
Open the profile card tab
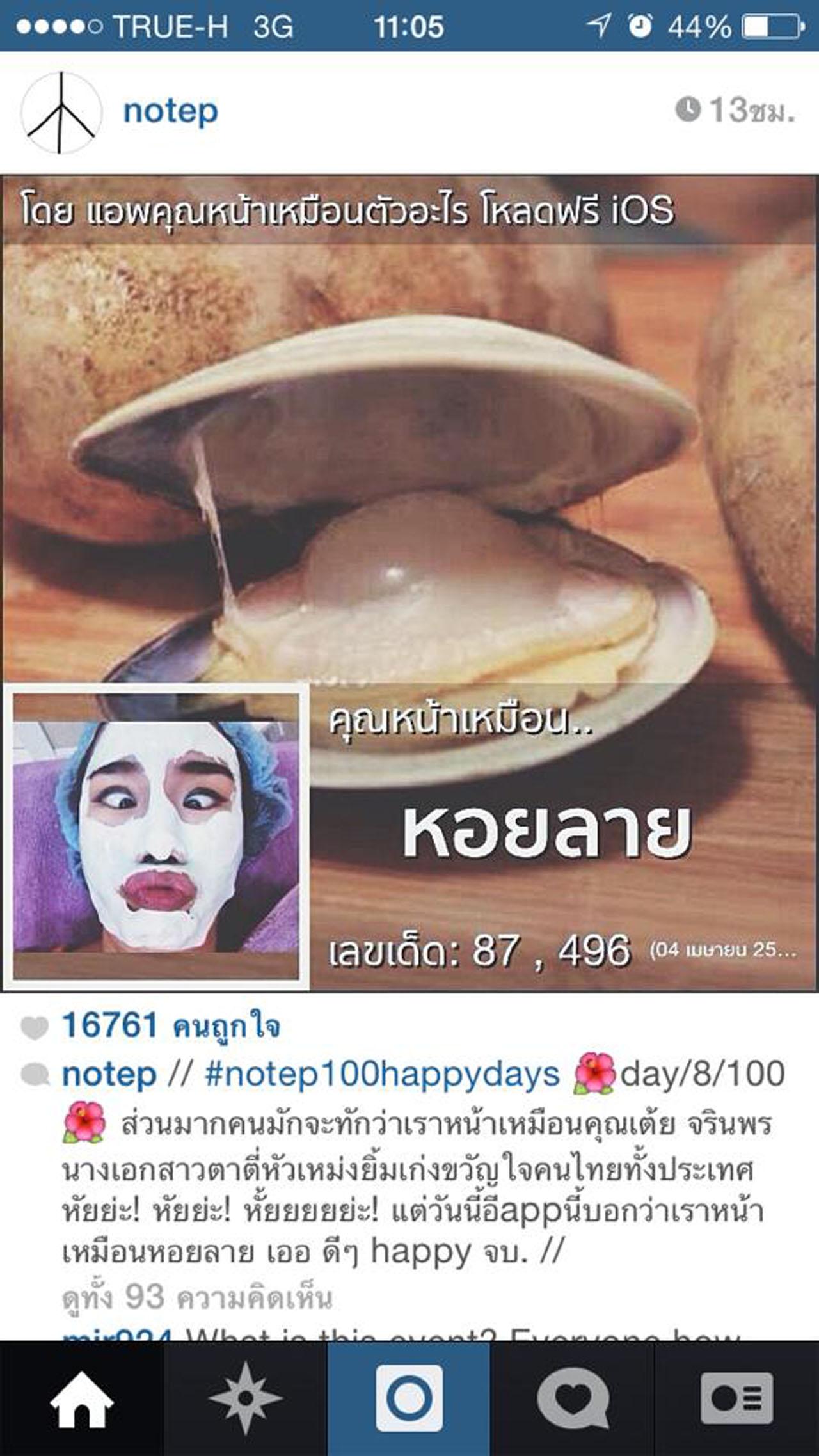[736, 1398]
